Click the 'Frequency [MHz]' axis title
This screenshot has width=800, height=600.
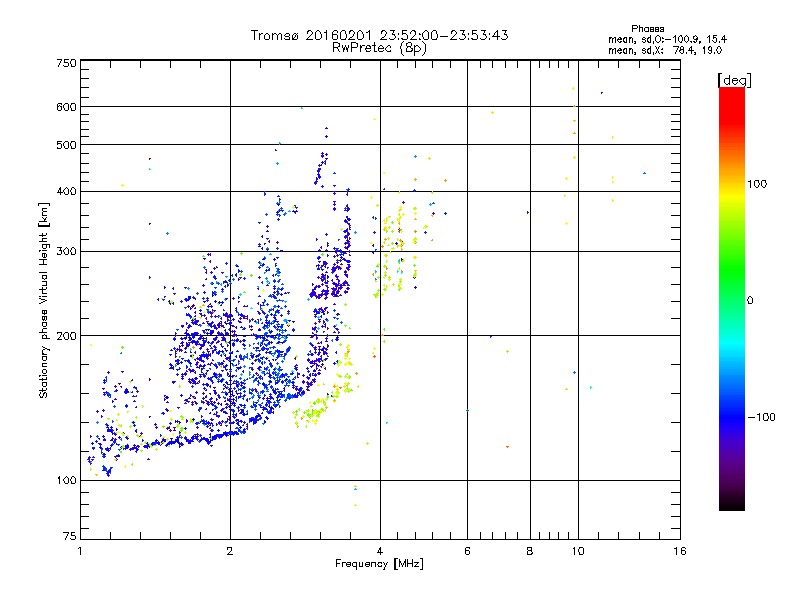pos(379,564)
